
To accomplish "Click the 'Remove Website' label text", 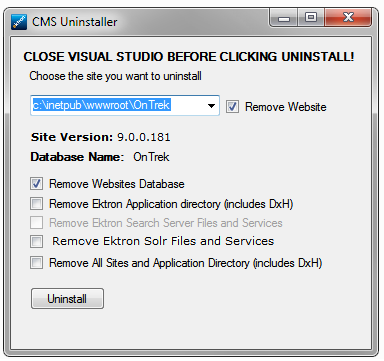I will [286, 107].
